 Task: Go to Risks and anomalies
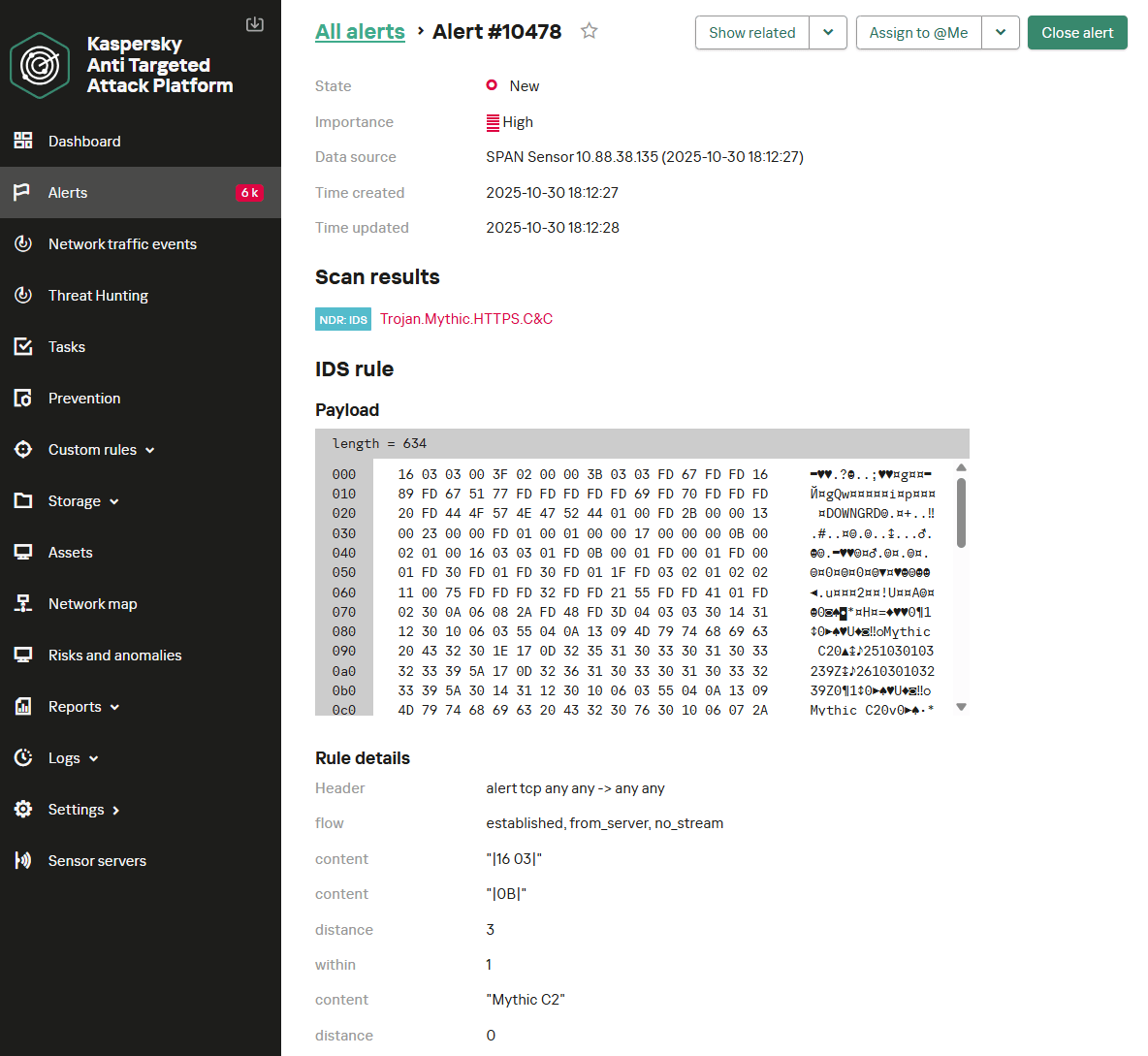tap(114, 655)
